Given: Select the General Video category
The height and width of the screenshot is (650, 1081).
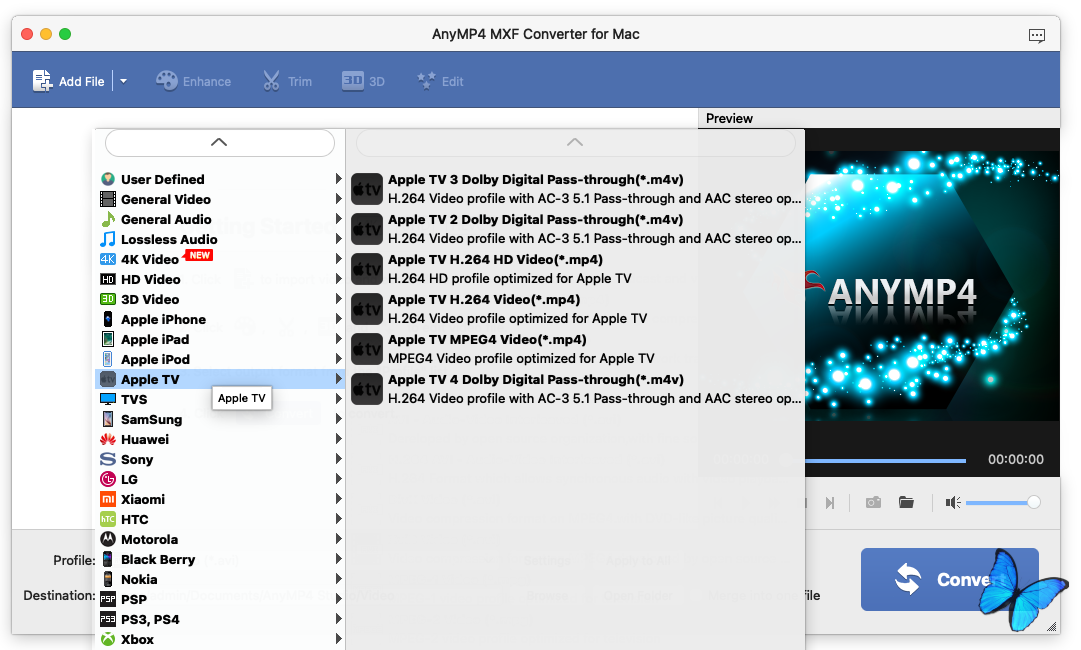Looking at the screenshot, I should click(x=166, y=199).
